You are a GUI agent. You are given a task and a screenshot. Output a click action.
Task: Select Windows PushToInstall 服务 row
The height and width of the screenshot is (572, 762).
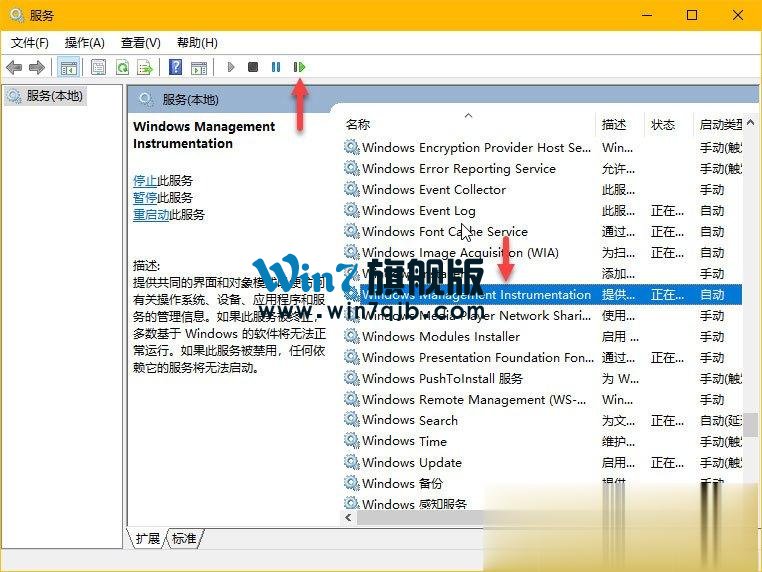542,379
